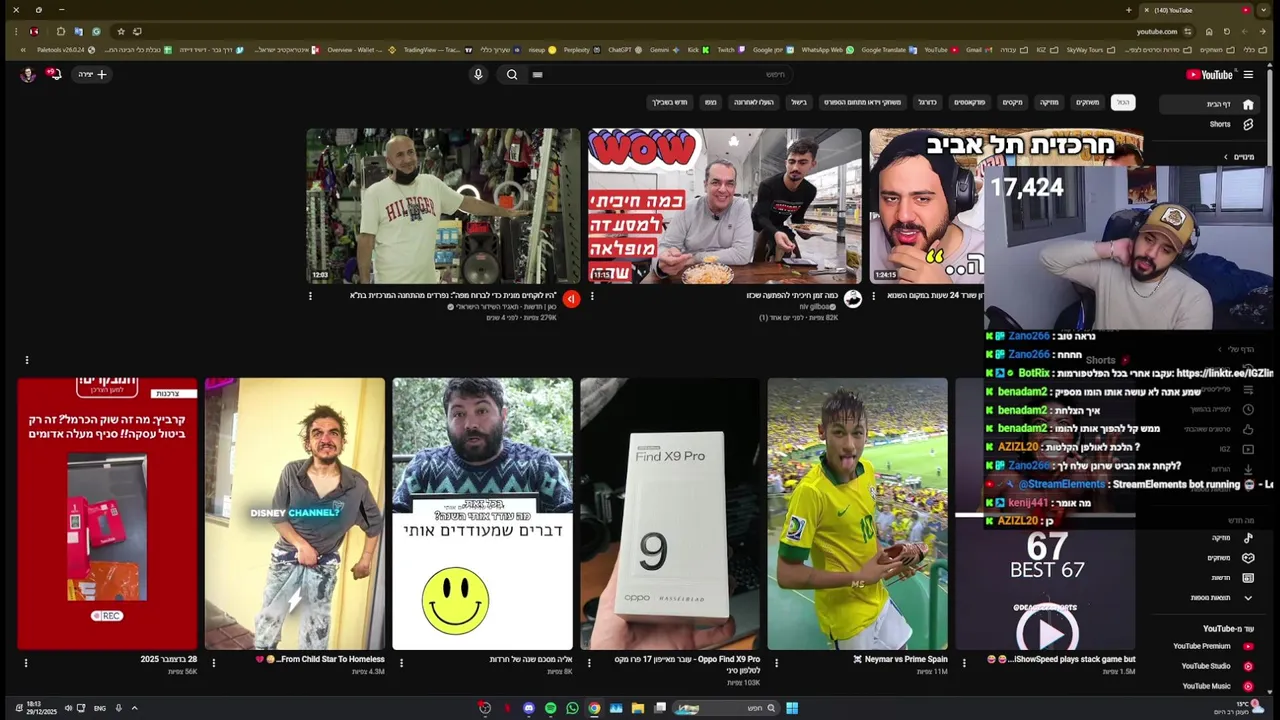
Task: Select the 'משחקים' filter chip
Action: (x=1087, y=102)
